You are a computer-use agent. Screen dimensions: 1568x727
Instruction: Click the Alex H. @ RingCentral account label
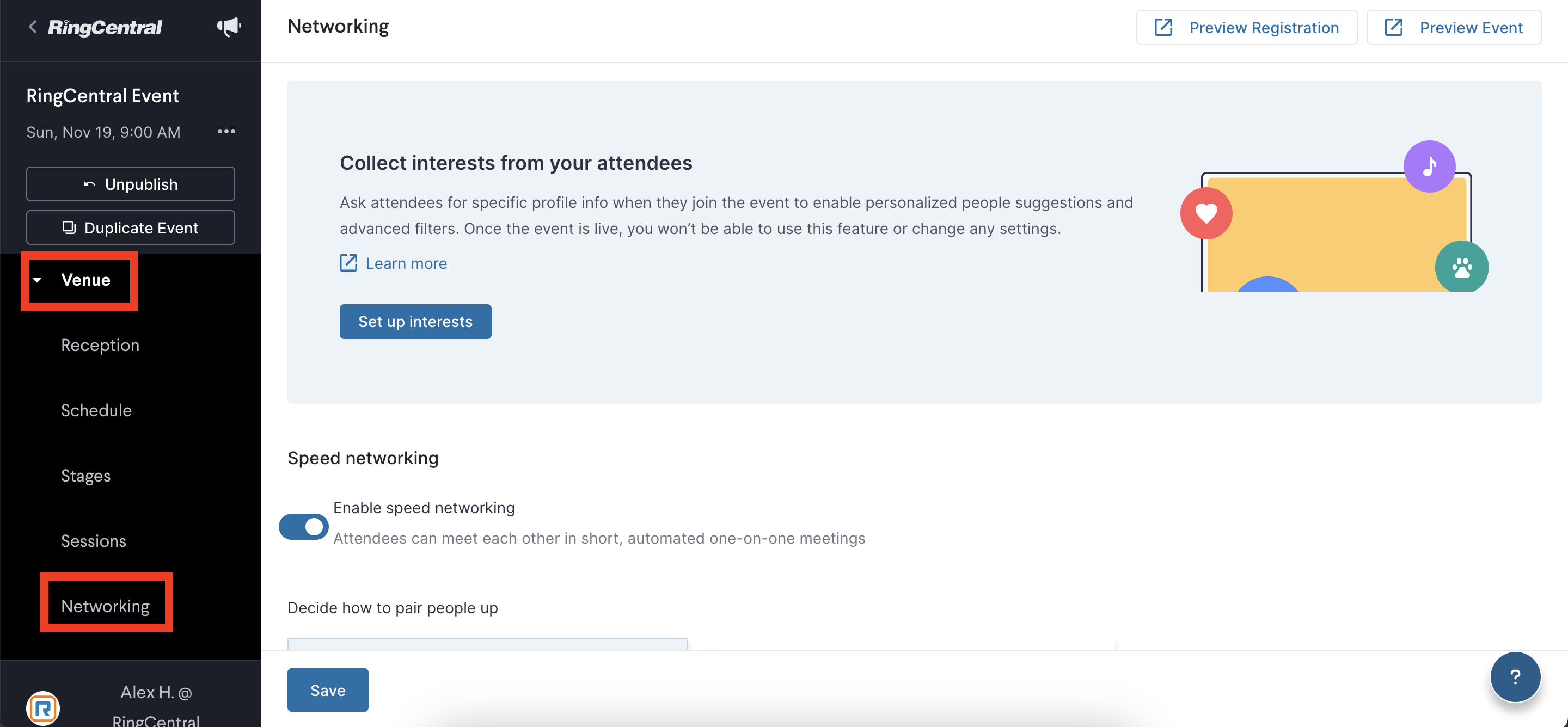tap(156, 706)
